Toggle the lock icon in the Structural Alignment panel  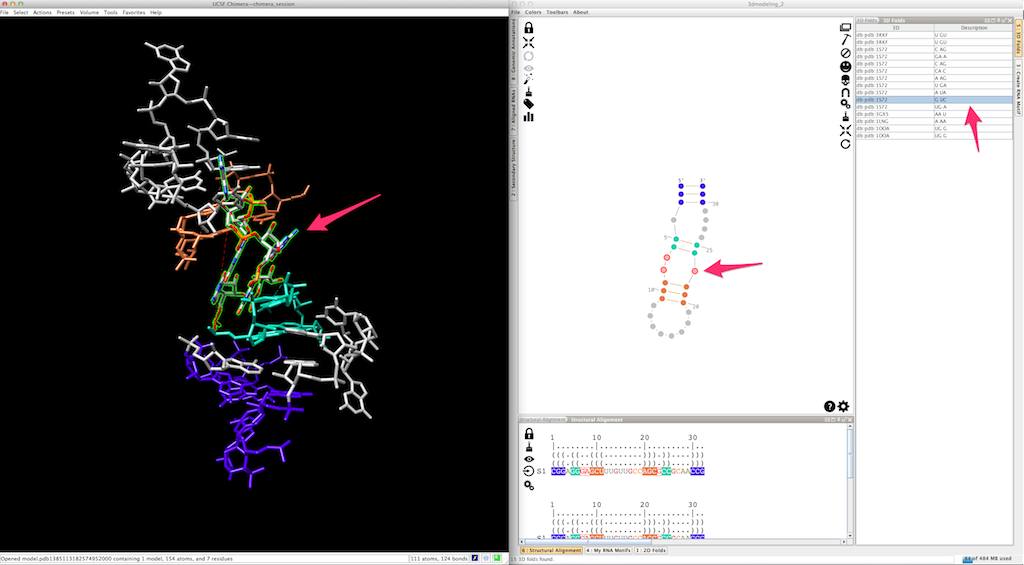(x=529, y=434)
